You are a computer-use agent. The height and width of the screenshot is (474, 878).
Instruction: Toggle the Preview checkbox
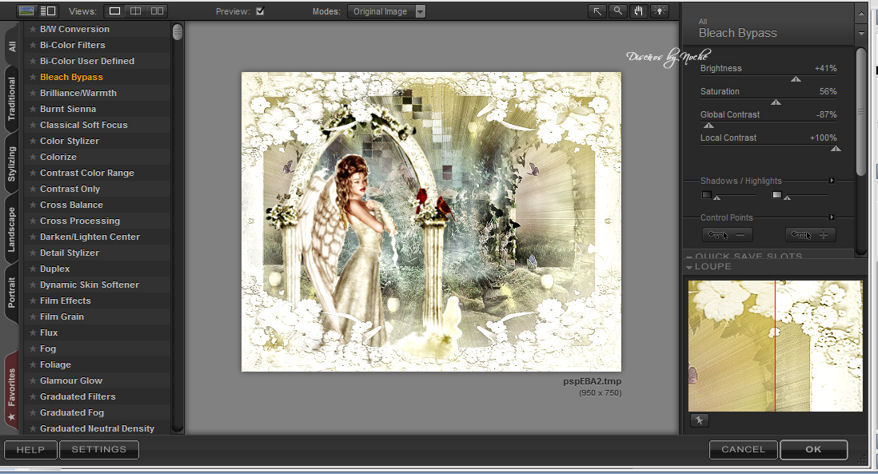260,12
